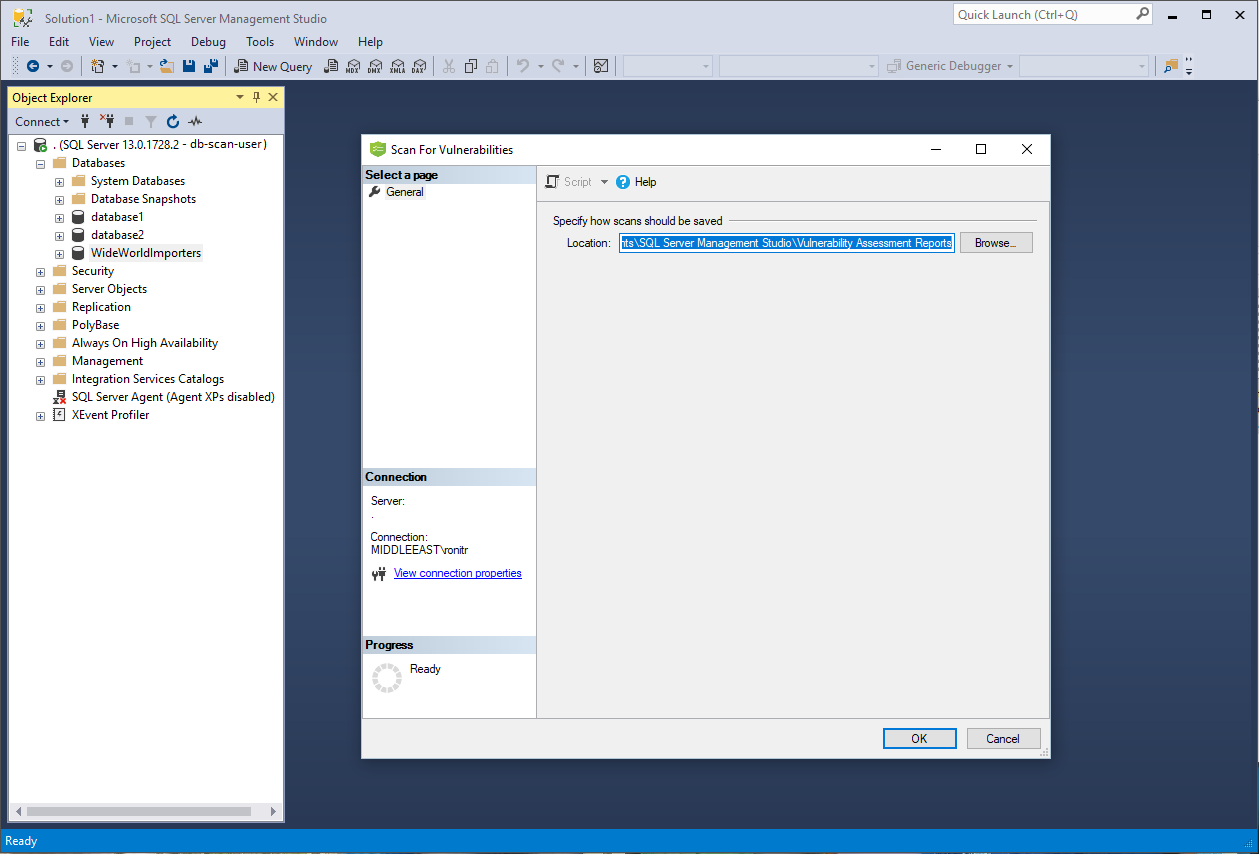Refresh the Object Explorer tree
1259x854 pixels.
pos(172,121)
